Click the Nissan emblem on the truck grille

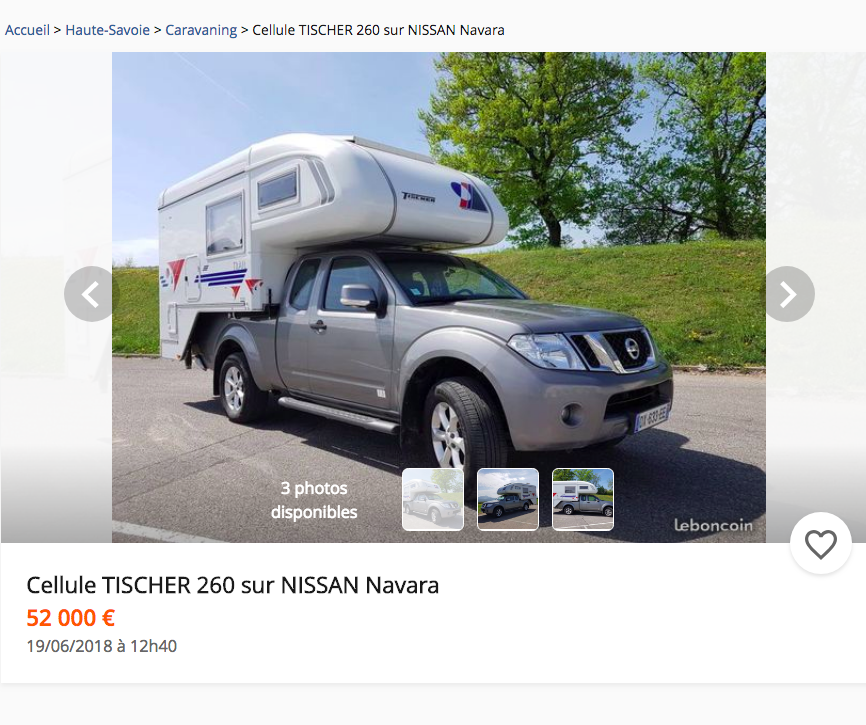point(632,348)
